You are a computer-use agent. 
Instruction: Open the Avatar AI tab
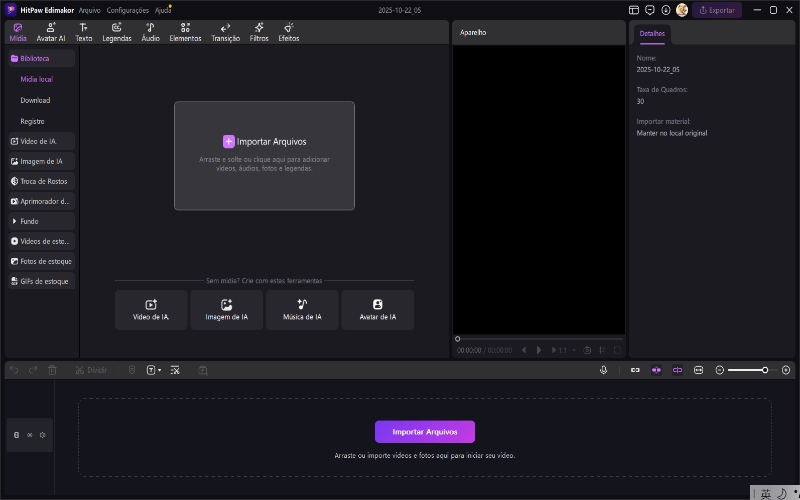(51, 32)
